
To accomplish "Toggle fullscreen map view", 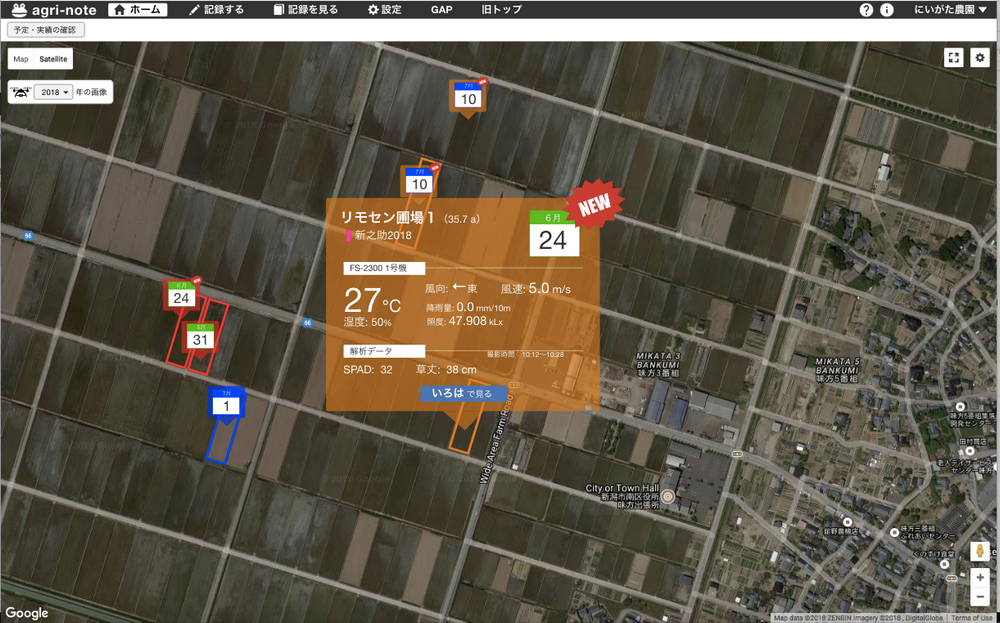I will coord(953,57).
